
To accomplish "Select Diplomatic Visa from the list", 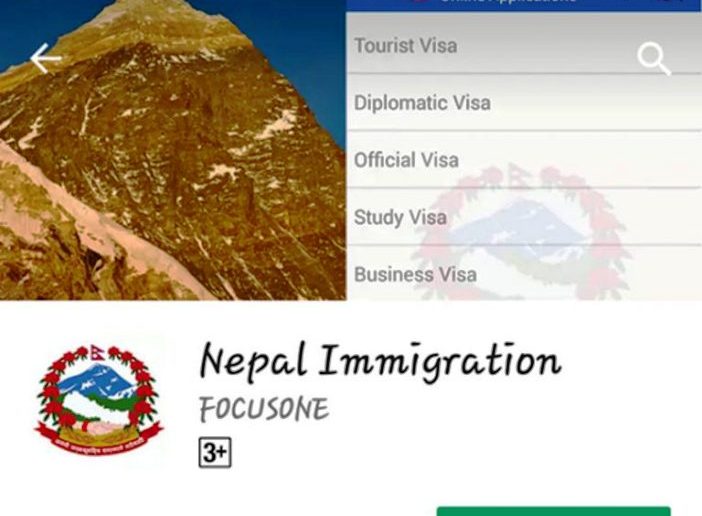I will [524, 102].
